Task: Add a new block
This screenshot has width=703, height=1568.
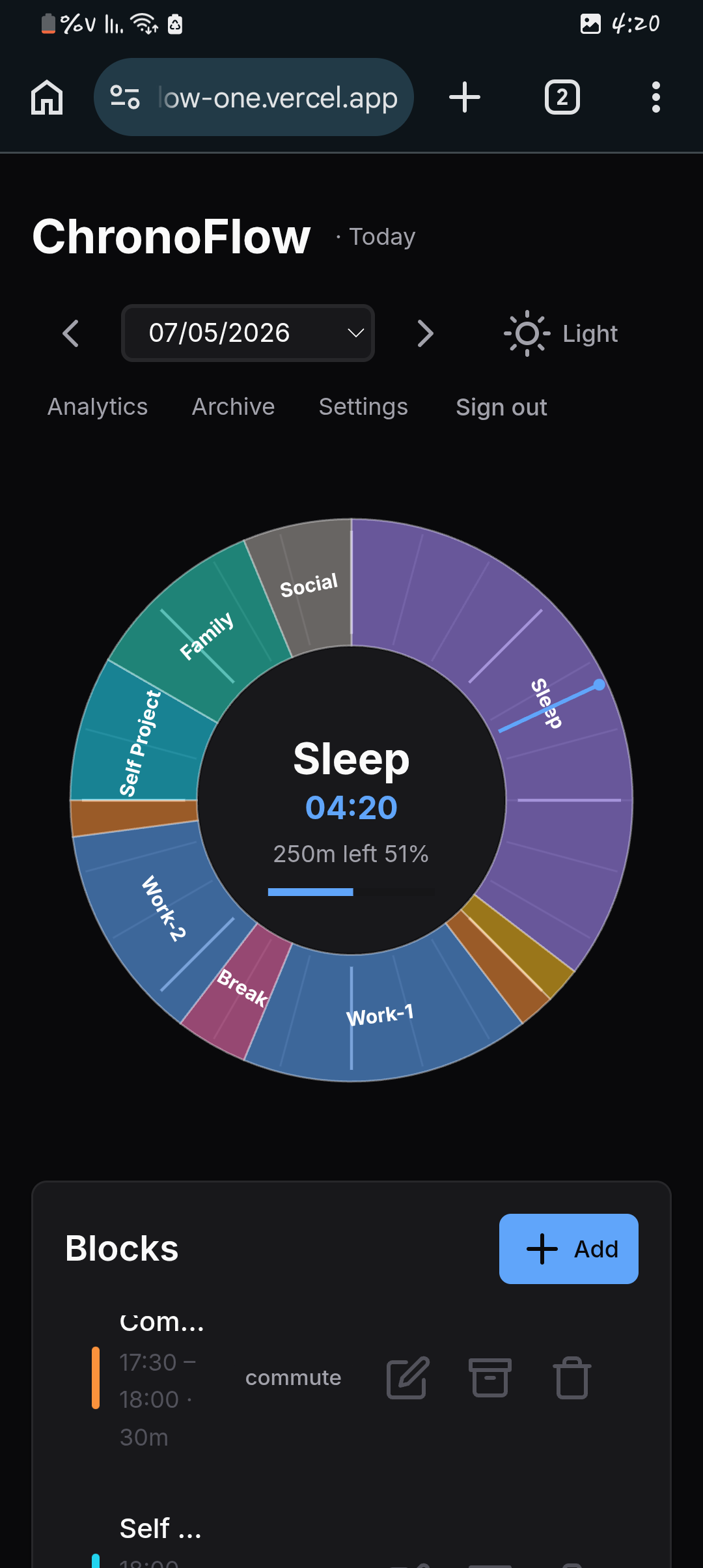Action: [x=568, y=1249]
